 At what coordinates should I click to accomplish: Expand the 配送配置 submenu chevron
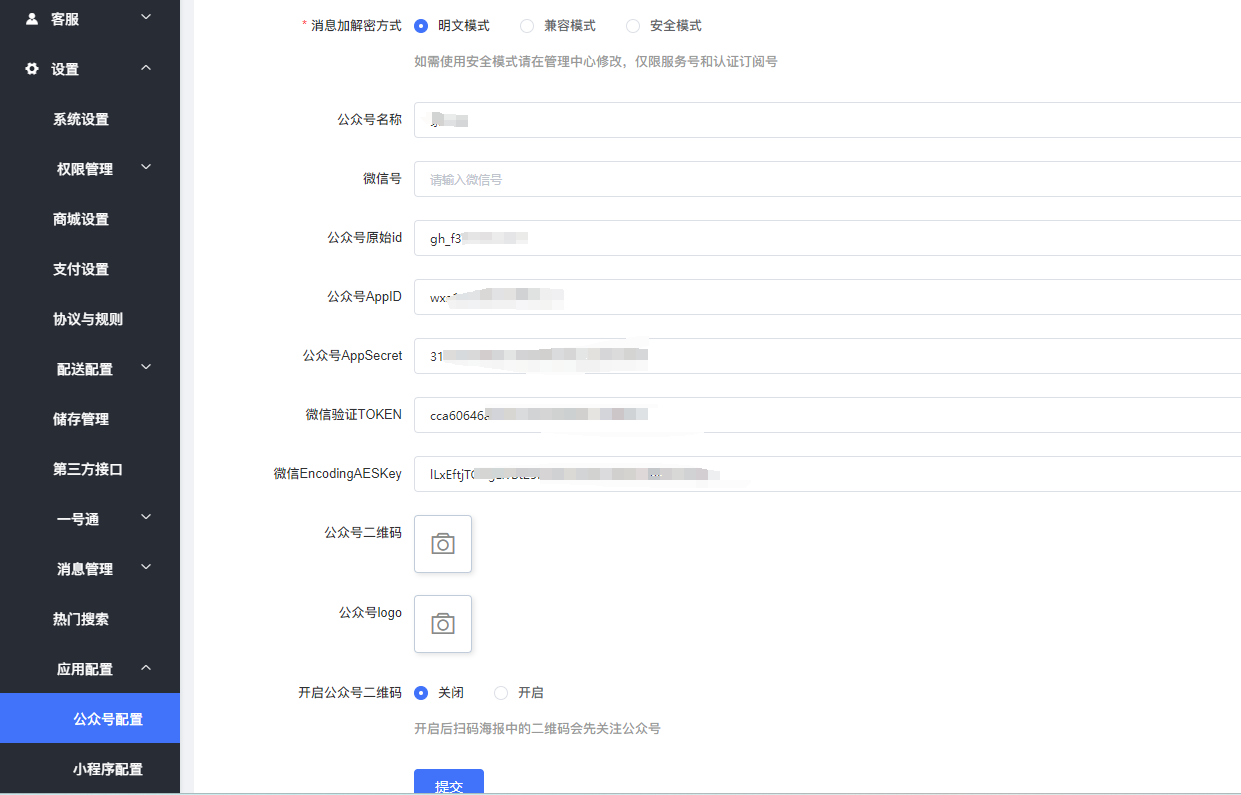click(146, 367)
